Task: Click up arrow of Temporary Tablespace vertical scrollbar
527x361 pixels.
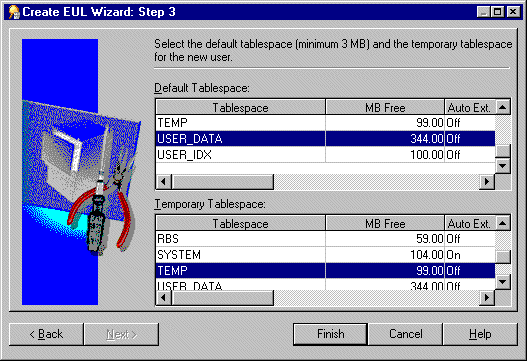Action: click(503, 223)
